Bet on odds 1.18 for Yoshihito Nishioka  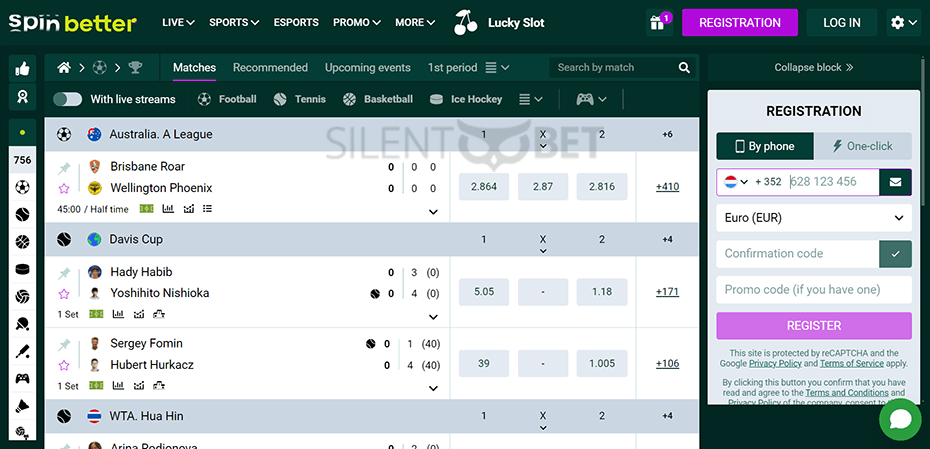pyautogui.click(x=602, y=292)
